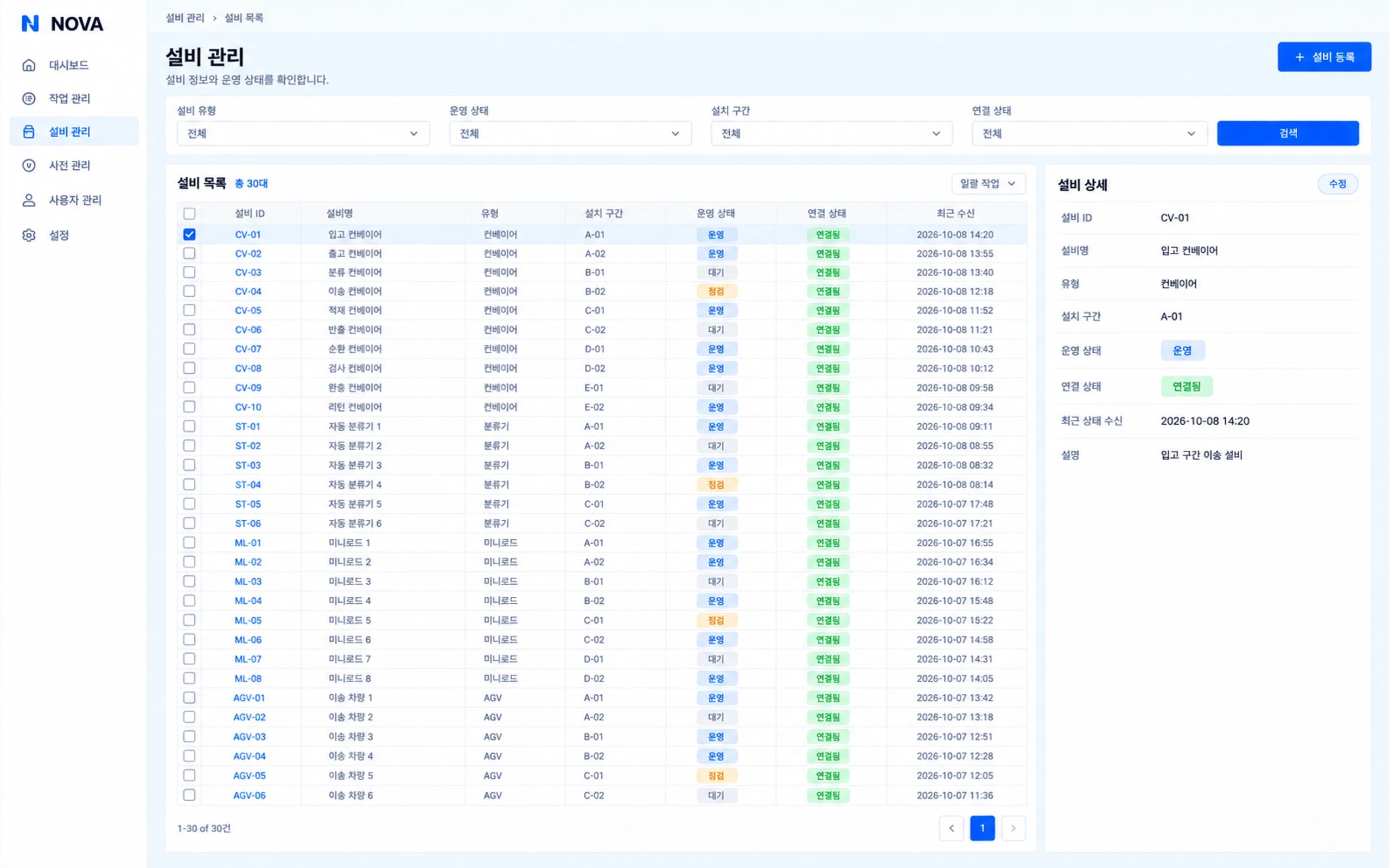The width and height of the screenshot is (1389, 868).
Task: Go to previous page arrow
Action: [951, 828]
